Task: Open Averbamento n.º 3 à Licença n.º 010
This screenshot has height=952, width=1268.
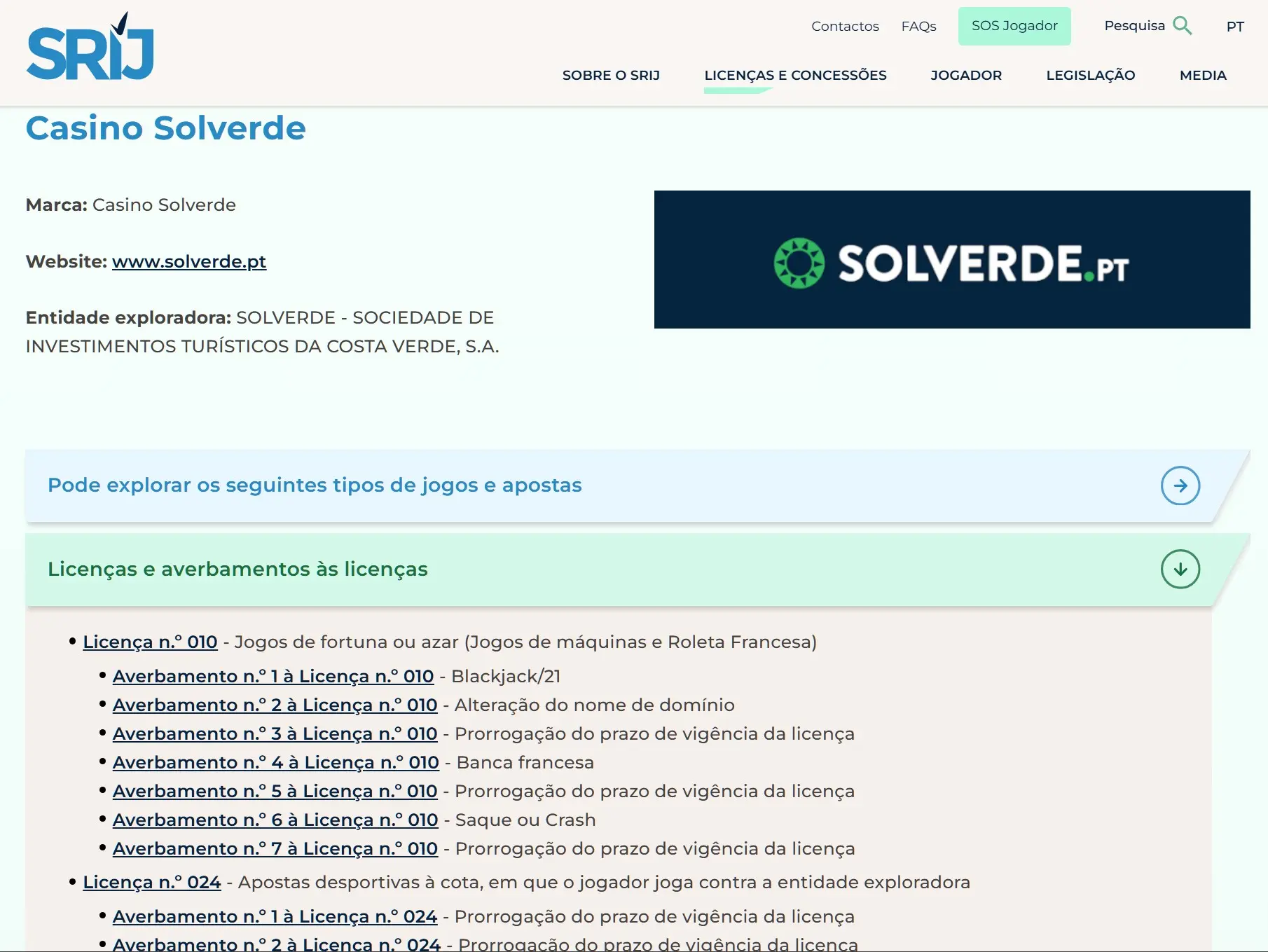Action: click(275, 733)
